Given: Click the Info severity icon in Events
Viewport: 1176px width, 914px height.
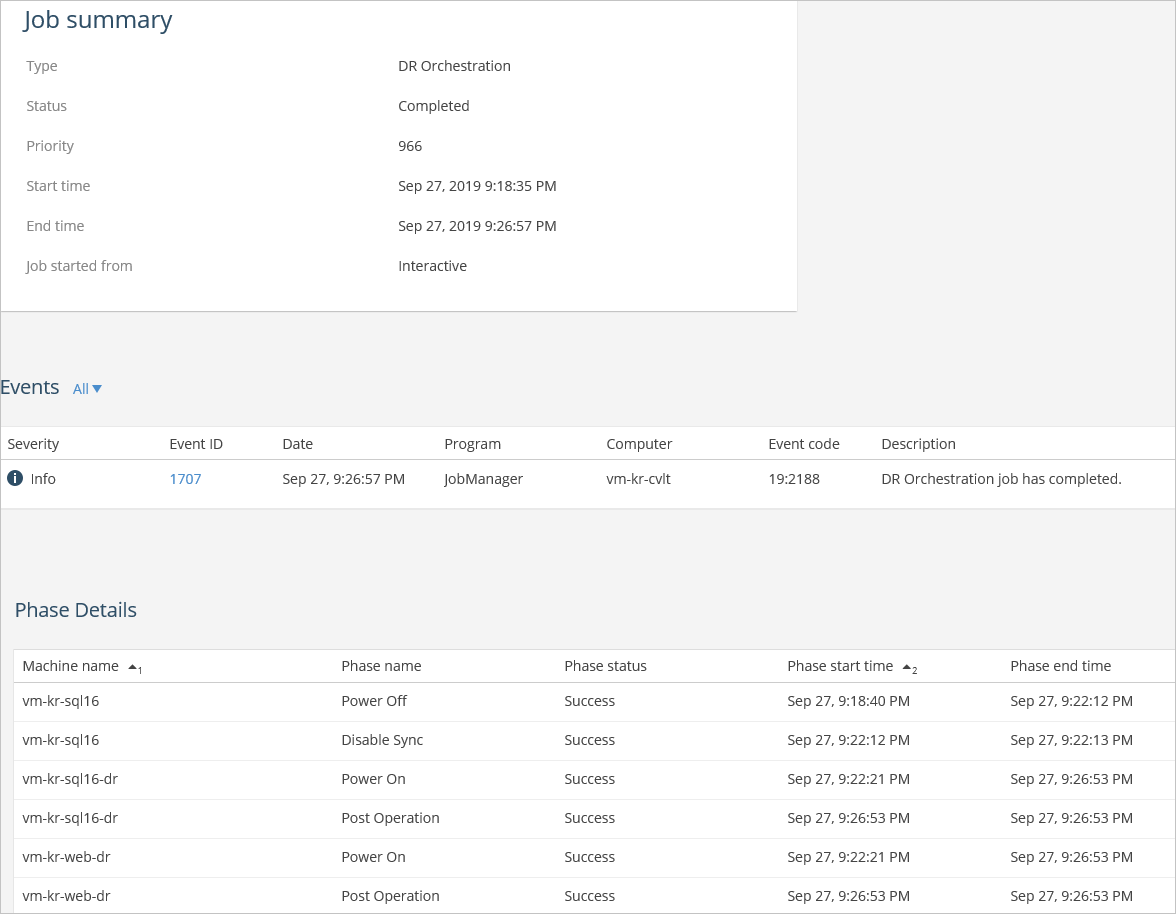Looking at the screenshot, I should (x=15, y=478).
